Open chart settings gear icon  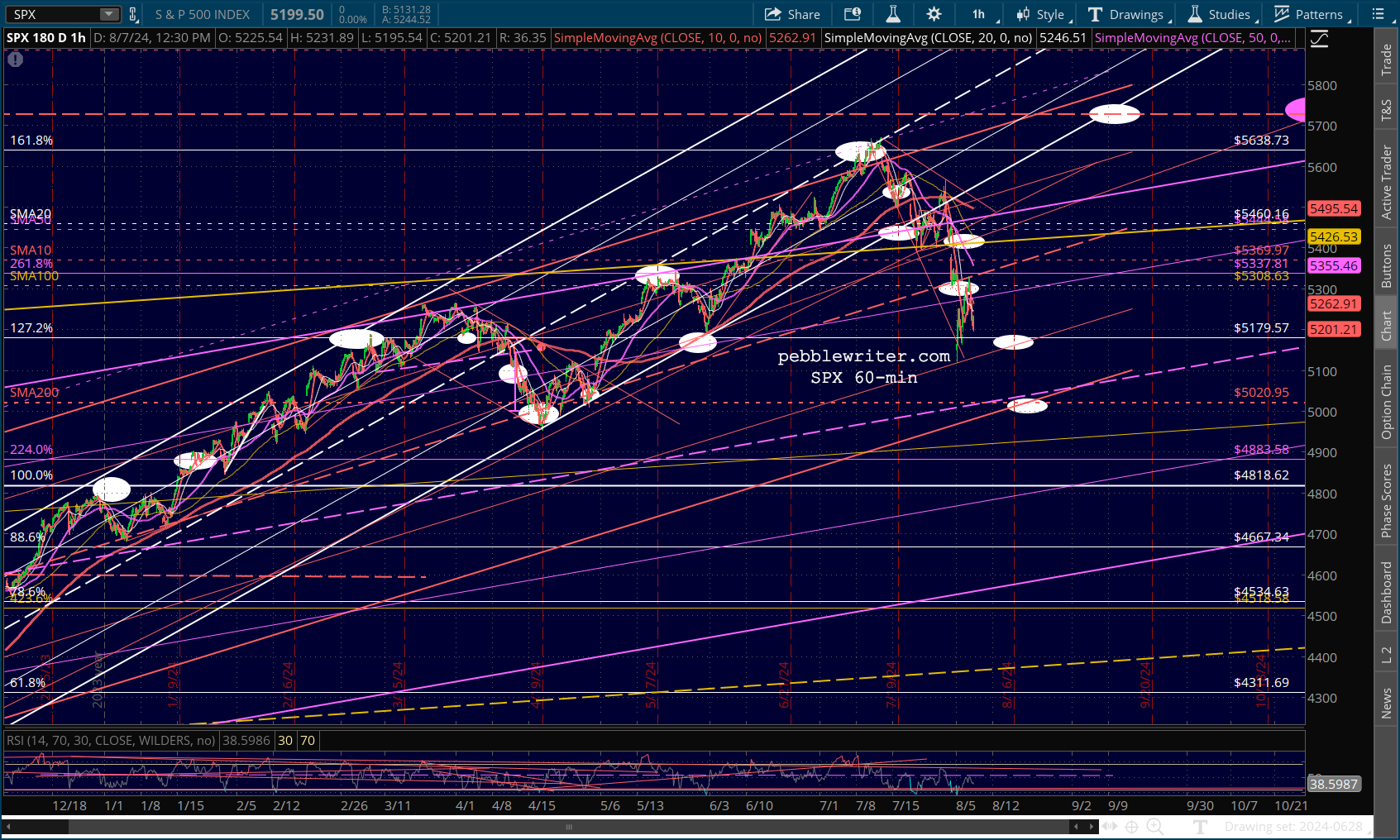934,14
